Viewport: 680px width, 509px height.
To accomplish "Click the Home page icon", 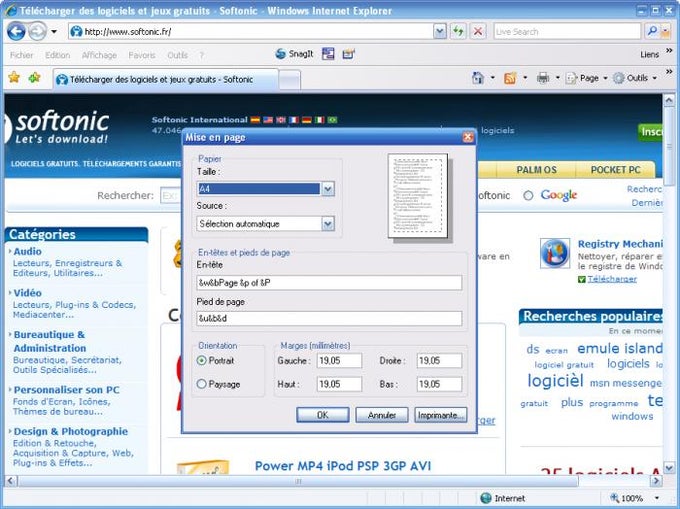I will [x=477, y=78].
